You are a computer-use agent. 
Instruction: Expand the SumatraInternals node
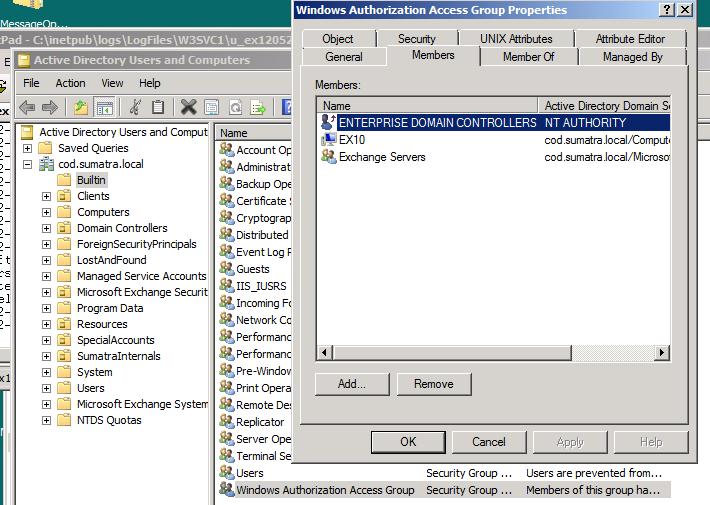tap(46, 356)
